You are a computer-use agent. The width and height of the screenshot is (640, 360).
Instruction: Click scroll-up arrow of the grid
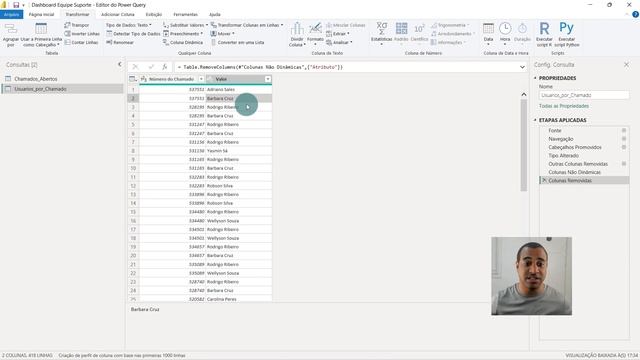[x=524, y=94]
